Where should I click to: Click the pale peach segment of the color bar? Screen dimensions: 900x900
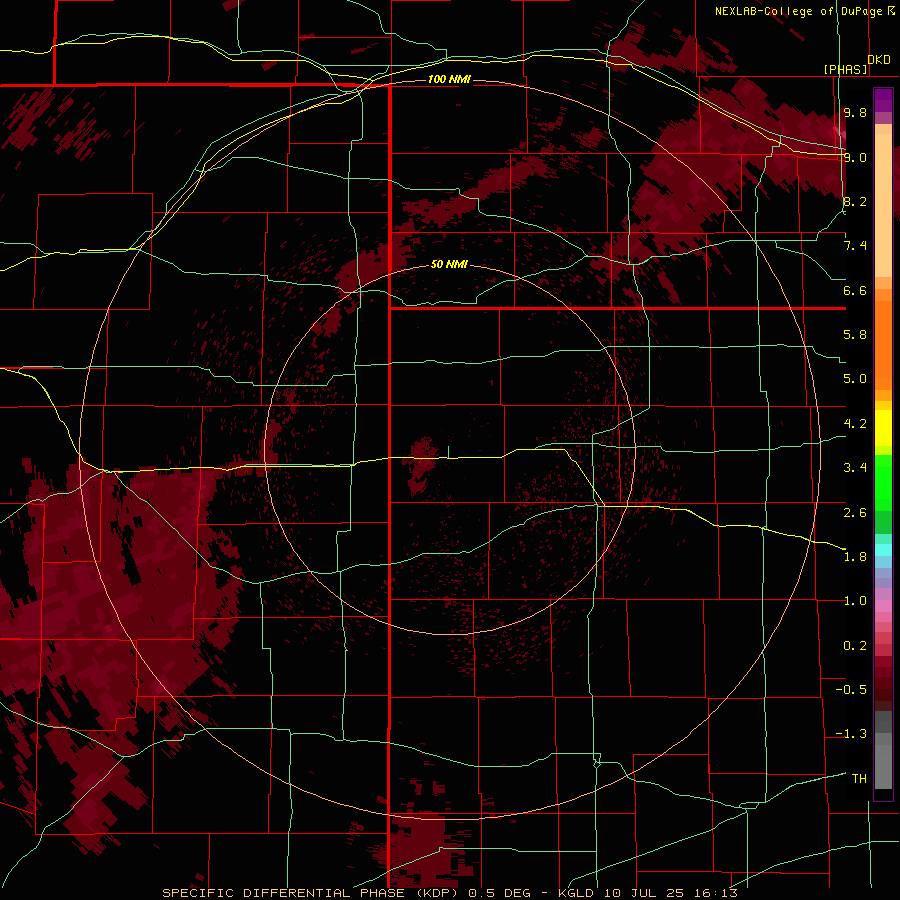(883, 205)
